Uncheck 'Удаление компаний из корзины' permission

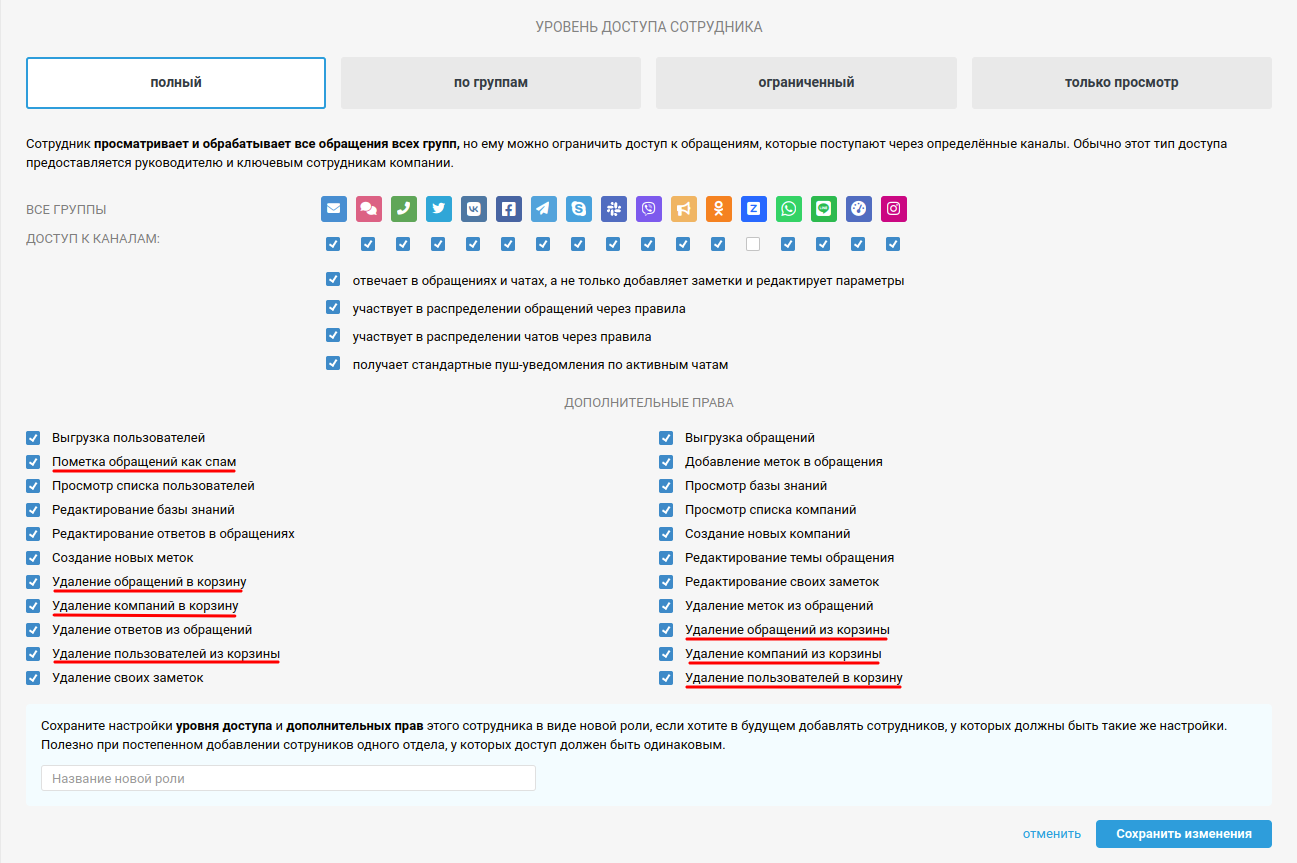[666, 654]
